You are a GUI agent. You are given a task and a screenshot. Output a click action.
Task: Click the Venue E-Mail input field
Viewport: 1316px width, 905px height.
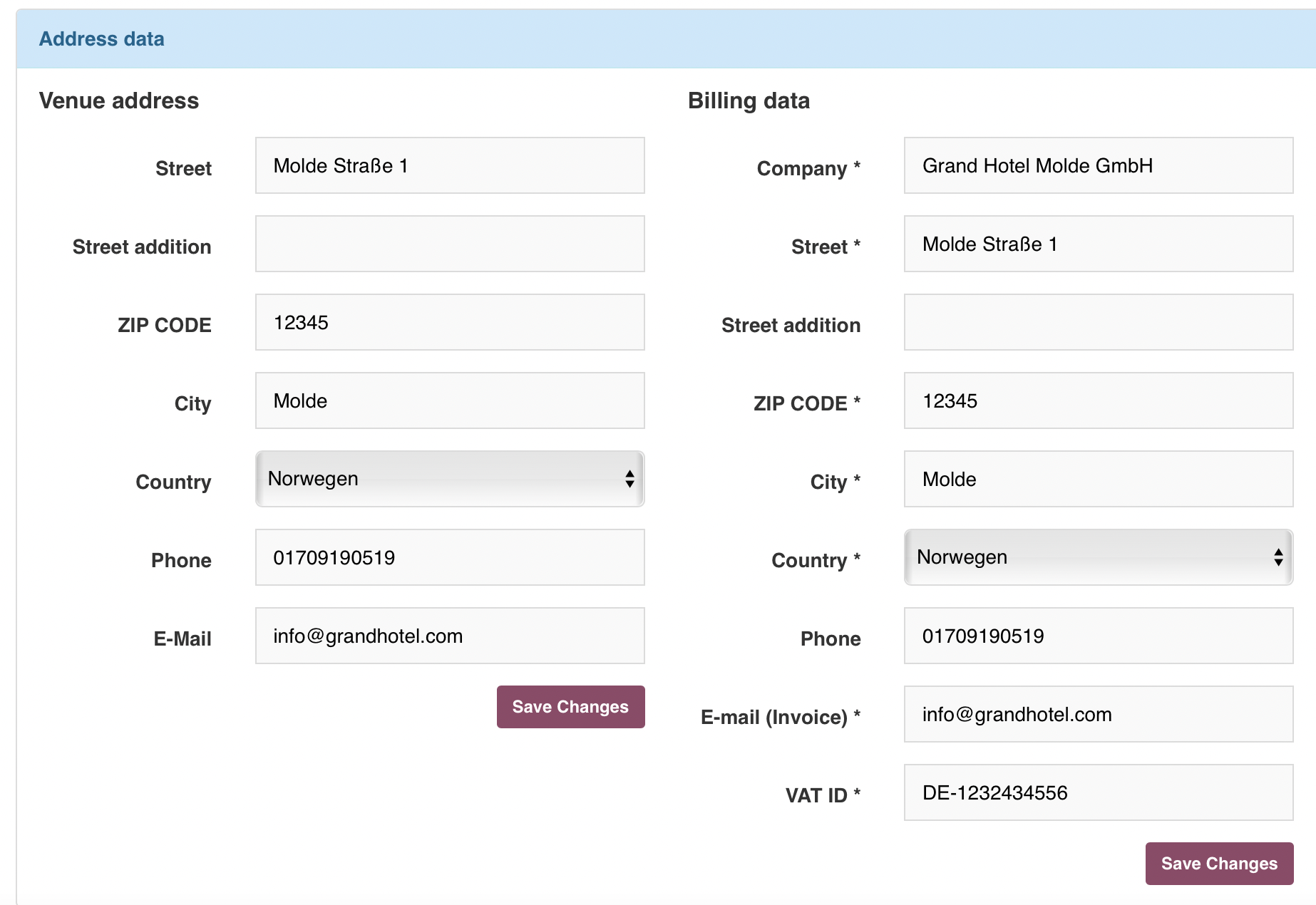click(449, 636)
